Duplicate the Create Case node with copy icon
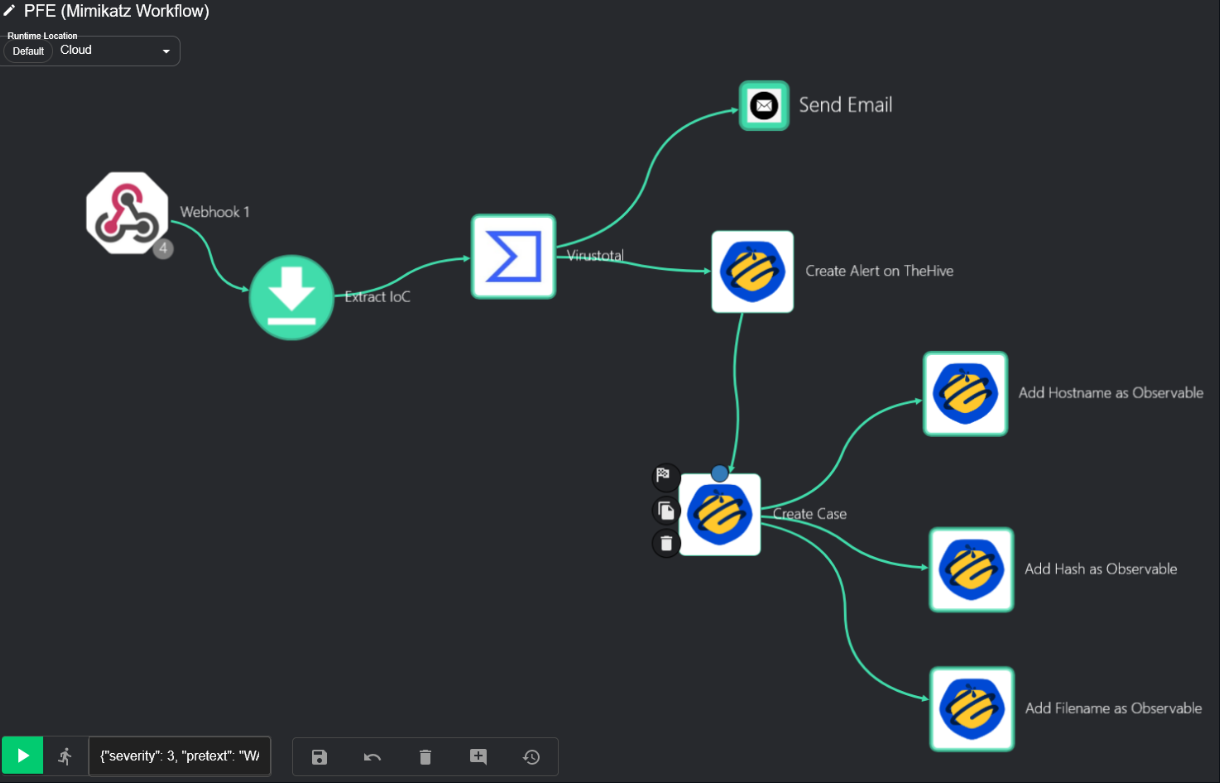The image size is (1220, 783). (x=665, y=511)
